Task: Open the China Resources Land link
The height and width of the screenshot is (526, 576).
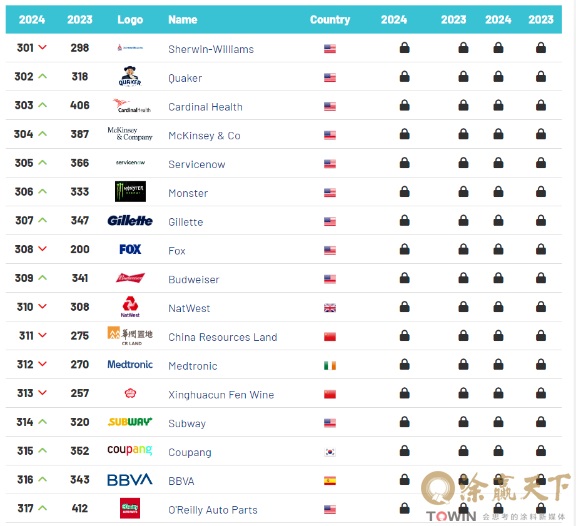Action: click(x=223, y=337)
